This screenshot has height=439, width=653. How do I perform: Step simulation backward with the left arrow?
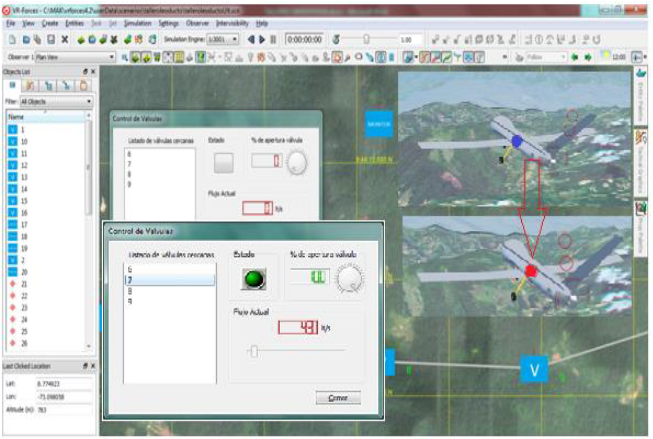click(251, 40)
